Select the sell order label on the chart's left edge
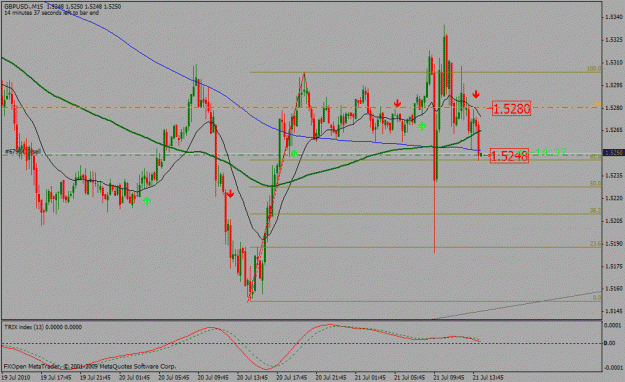Viewport: 625px width, 382px height. pyautogui.click(x=23, y=152)
